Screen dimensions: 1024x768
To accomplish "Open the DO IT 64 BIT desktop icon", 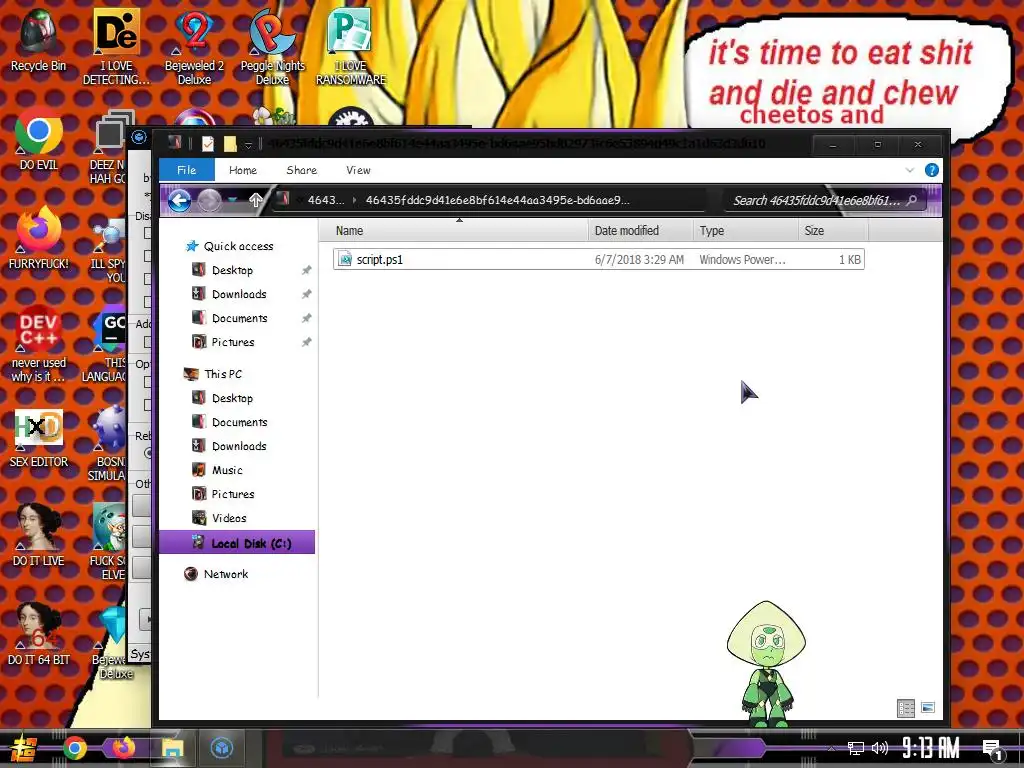I will (x=39, y=635).
